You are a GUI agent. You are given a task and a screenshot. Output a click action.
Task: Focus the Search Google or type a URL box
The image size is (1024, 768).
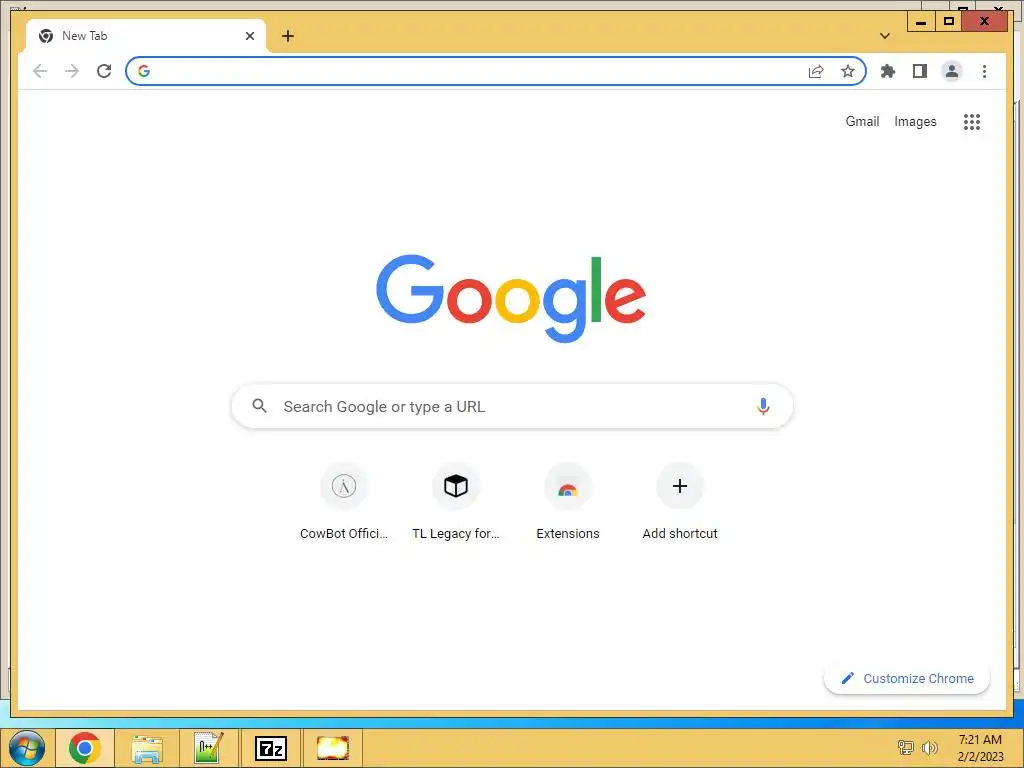(x=512, y=406)
